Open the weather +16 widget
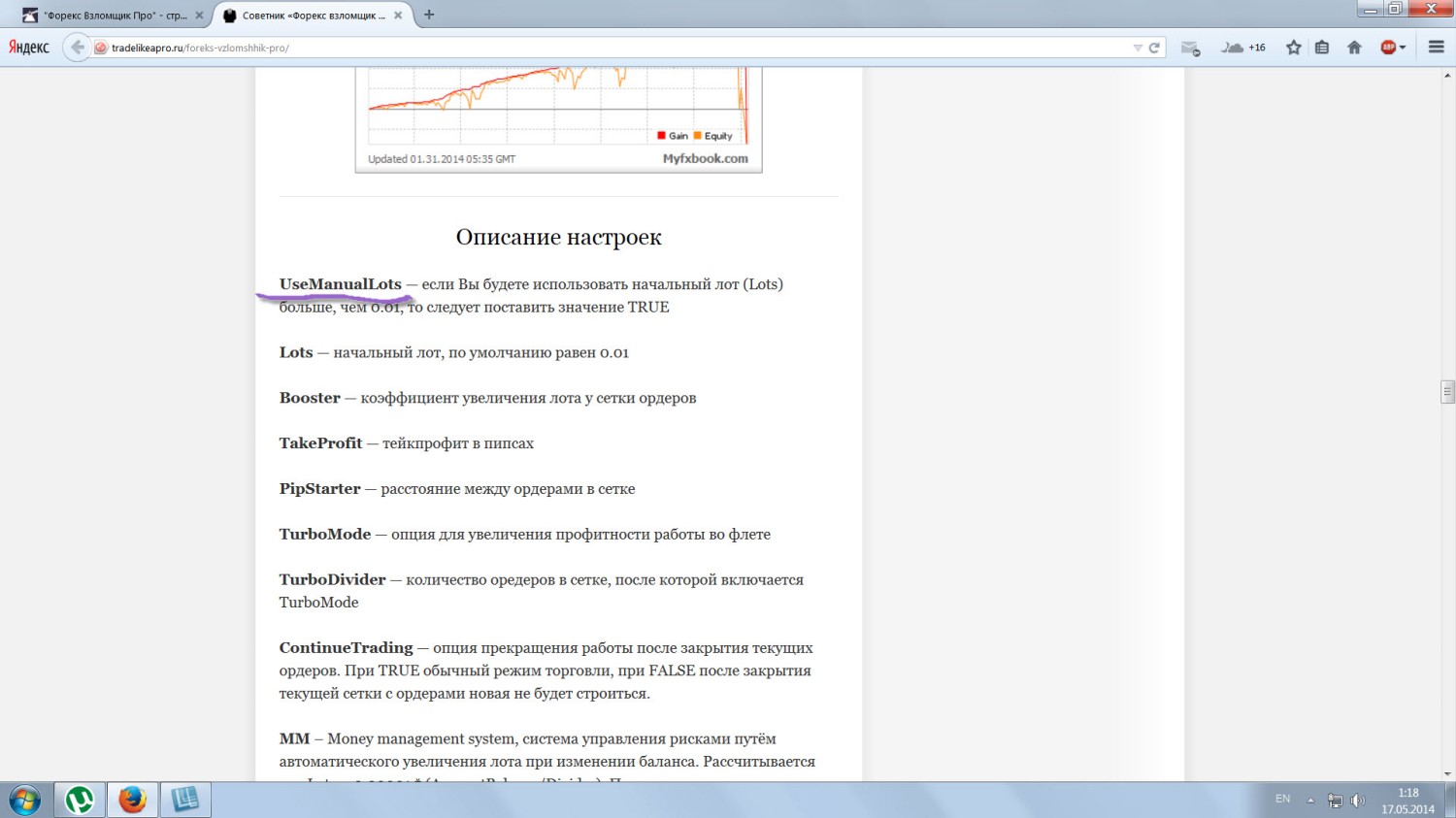 coord(1243,48)
